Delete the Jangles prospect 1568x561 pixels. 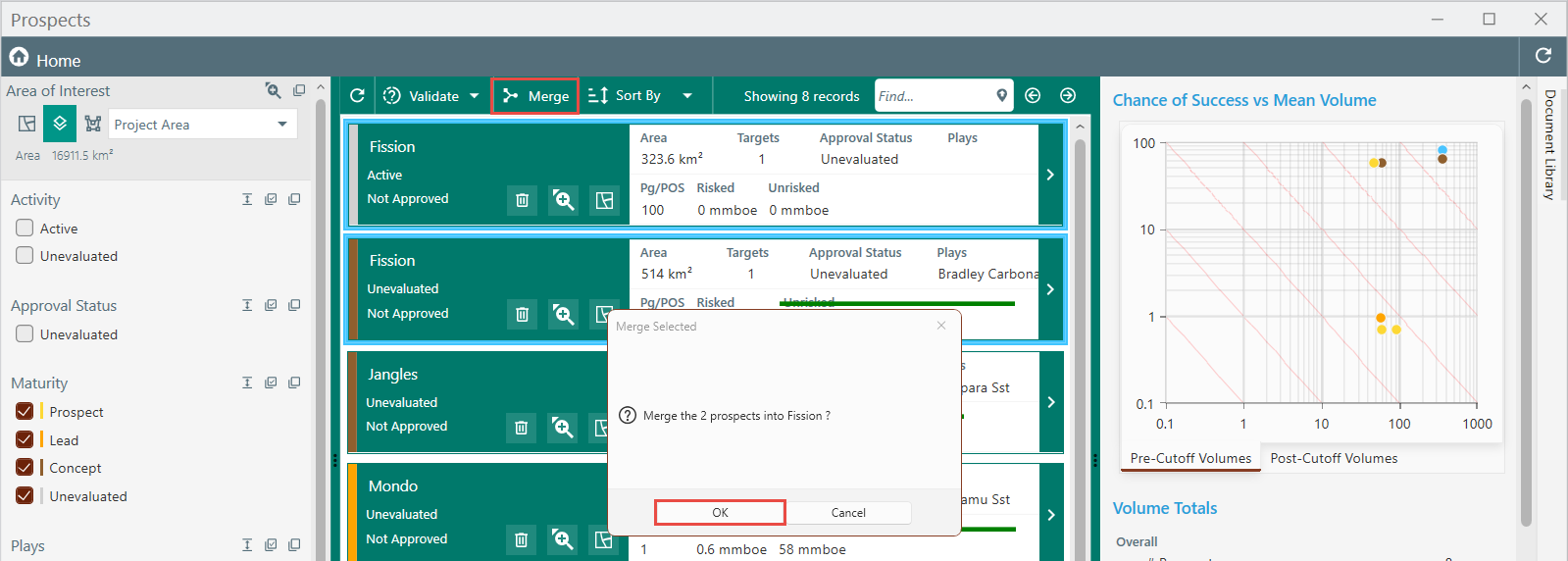click(521, 428)
